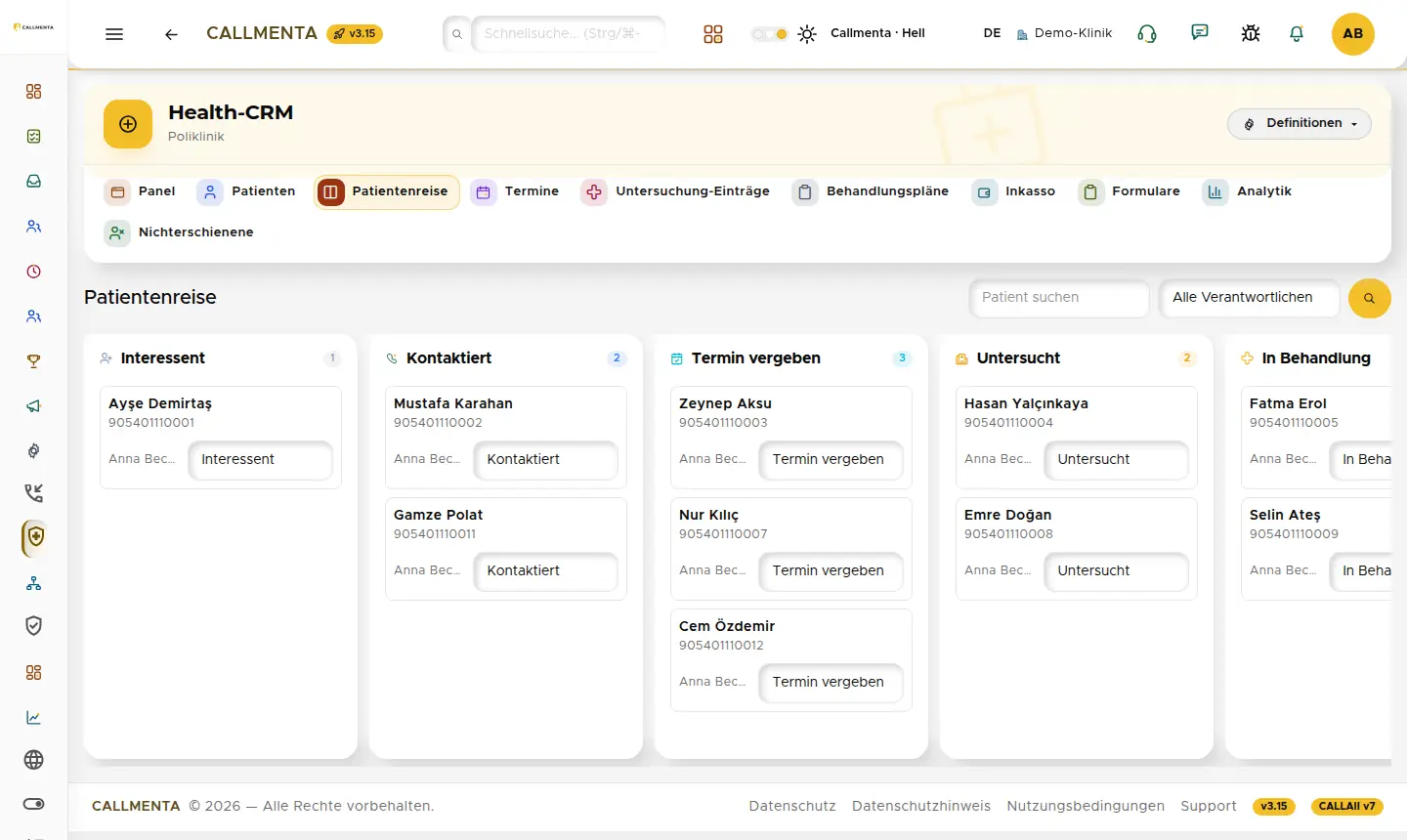Open status dropdown for Ayşe Demirtaş
Viewport: 1407px width, 840px height.
point(260,460)
